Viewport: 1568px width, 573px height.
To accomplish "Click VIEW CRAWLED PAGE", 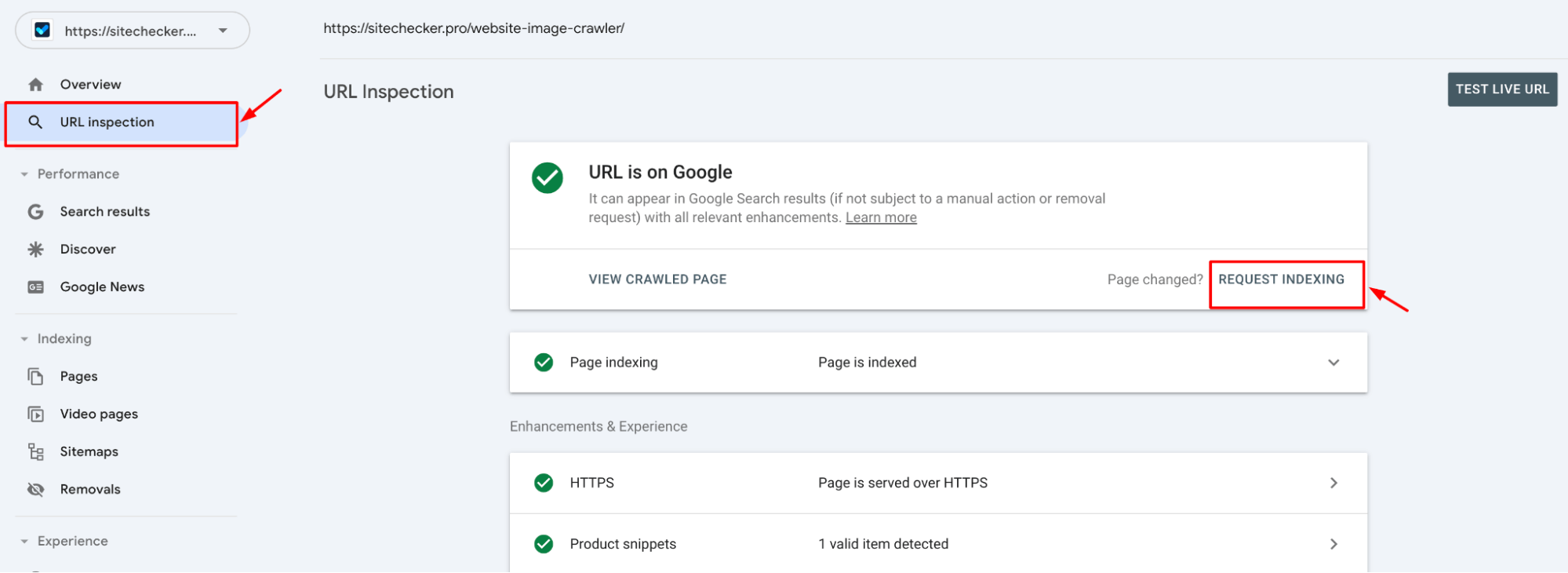I will [x=657, y=279].
